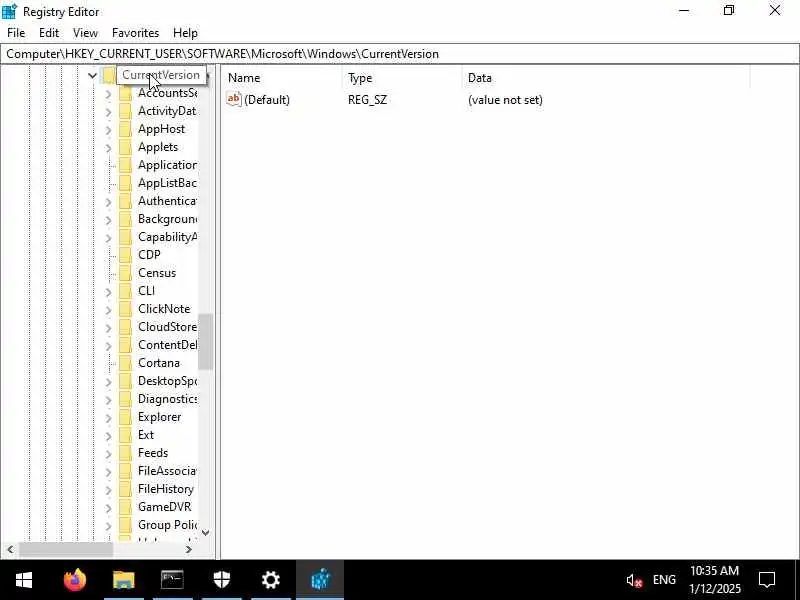Launch Firefox from the taskbar
The width and height of the screenshot is (800, 600).
(74, 580)
